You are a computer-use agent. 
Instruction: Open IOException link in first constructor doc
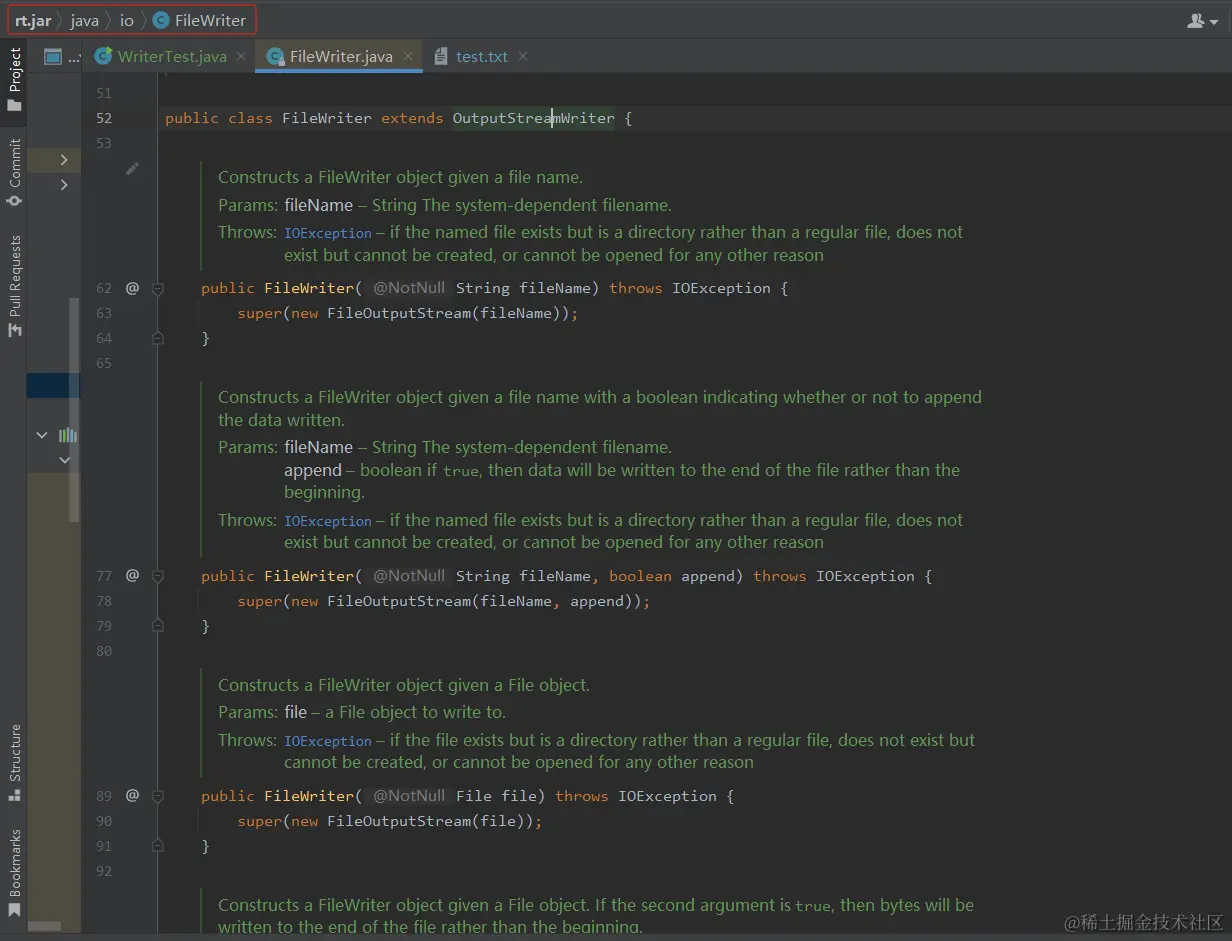pyautogui.click(x=328, y=233)
